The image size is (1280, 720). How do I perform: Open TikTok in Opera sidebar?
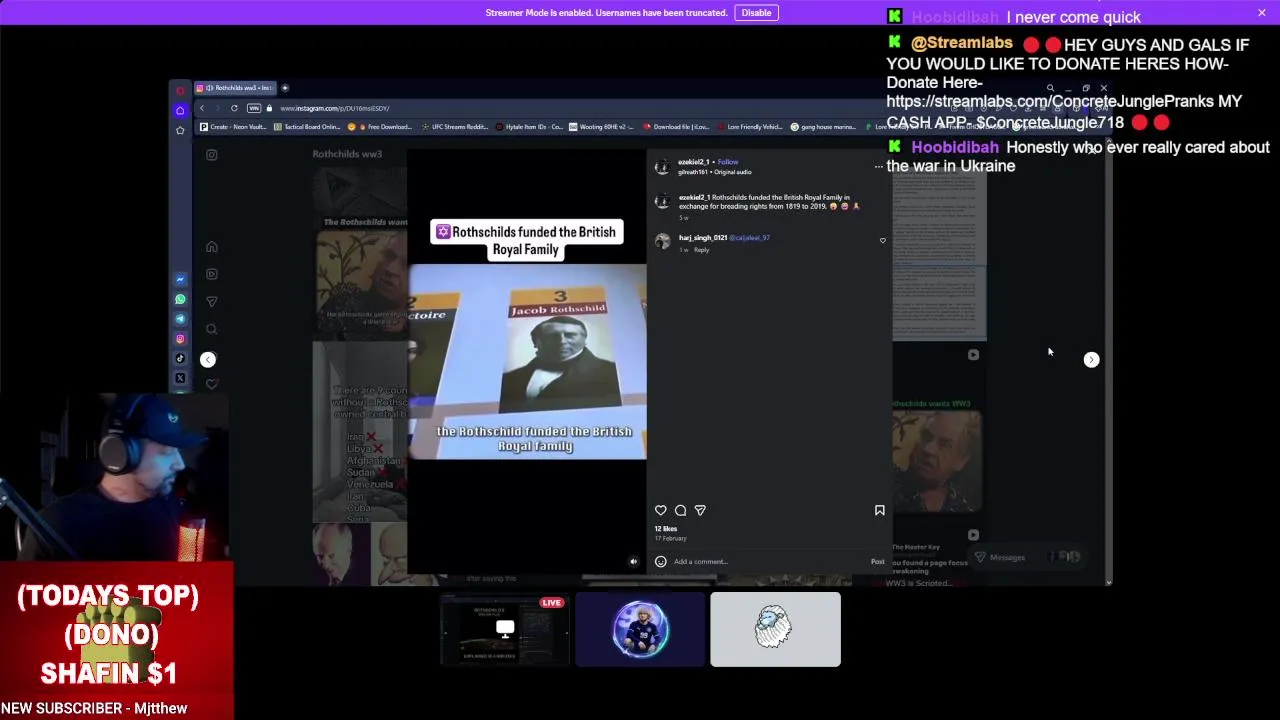coord(180,359)
